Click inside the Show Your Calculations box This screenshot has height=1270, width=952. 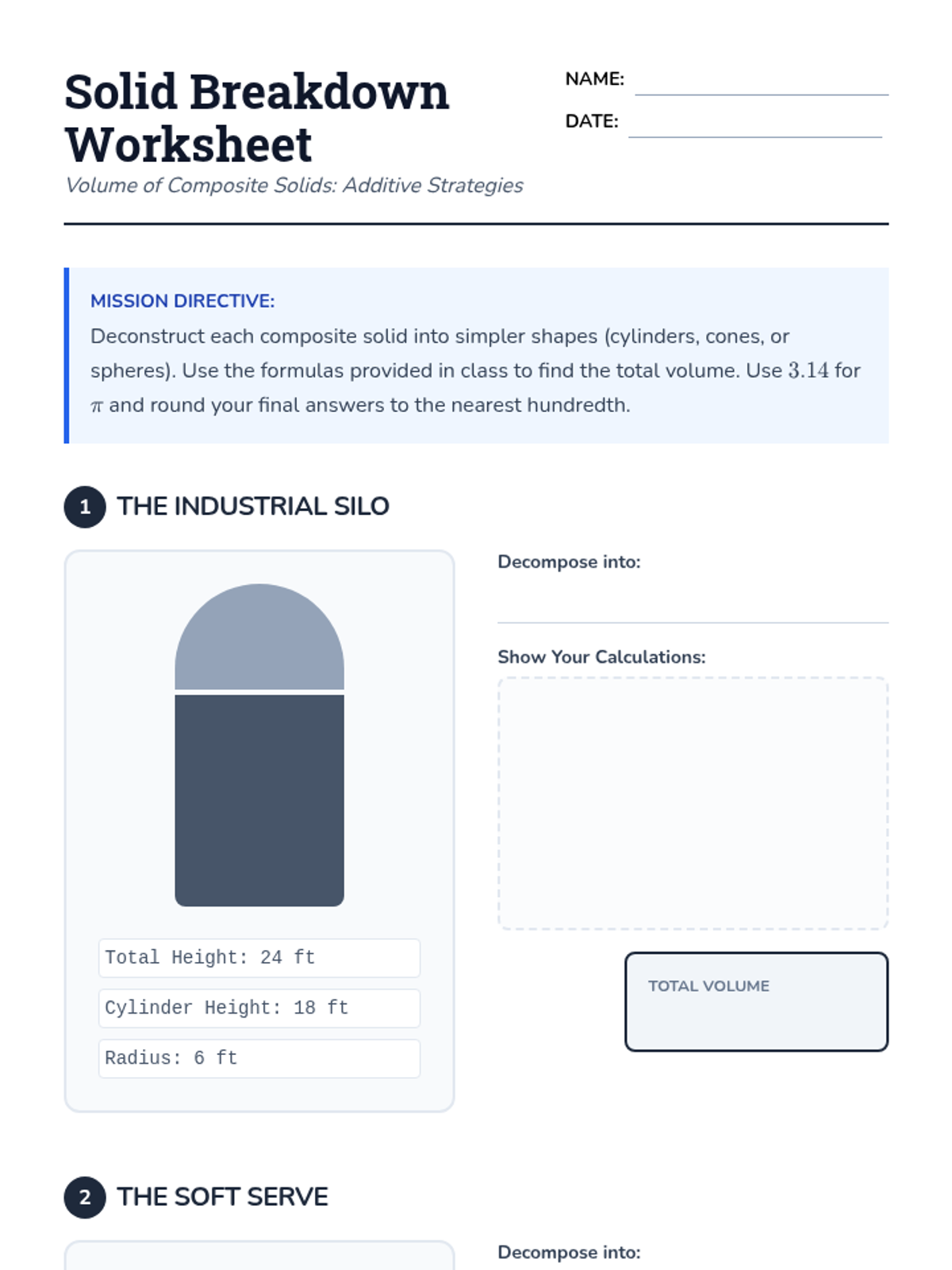tap(693, 802)
